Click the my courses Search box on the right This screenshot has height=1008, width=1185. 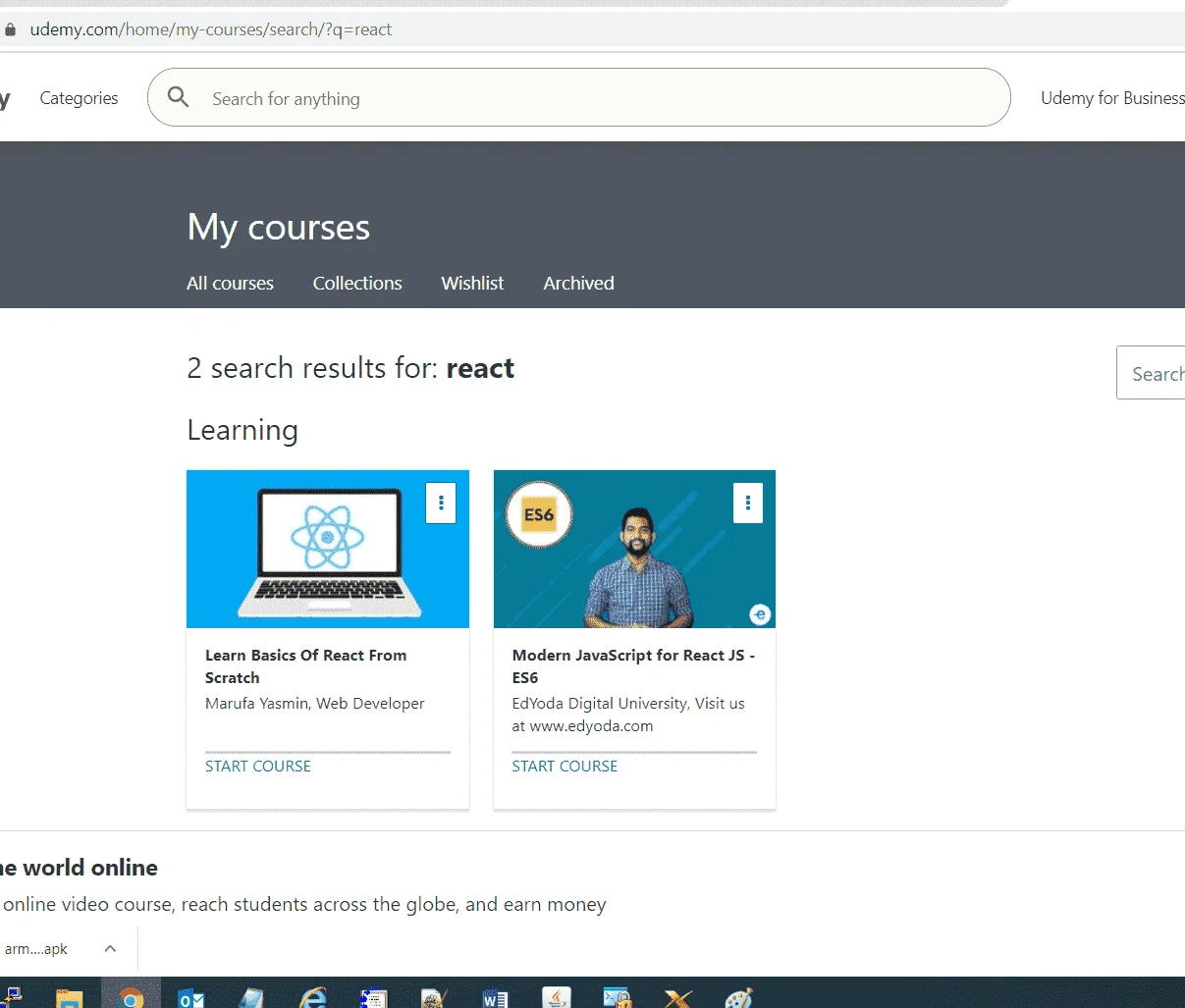1151,373
